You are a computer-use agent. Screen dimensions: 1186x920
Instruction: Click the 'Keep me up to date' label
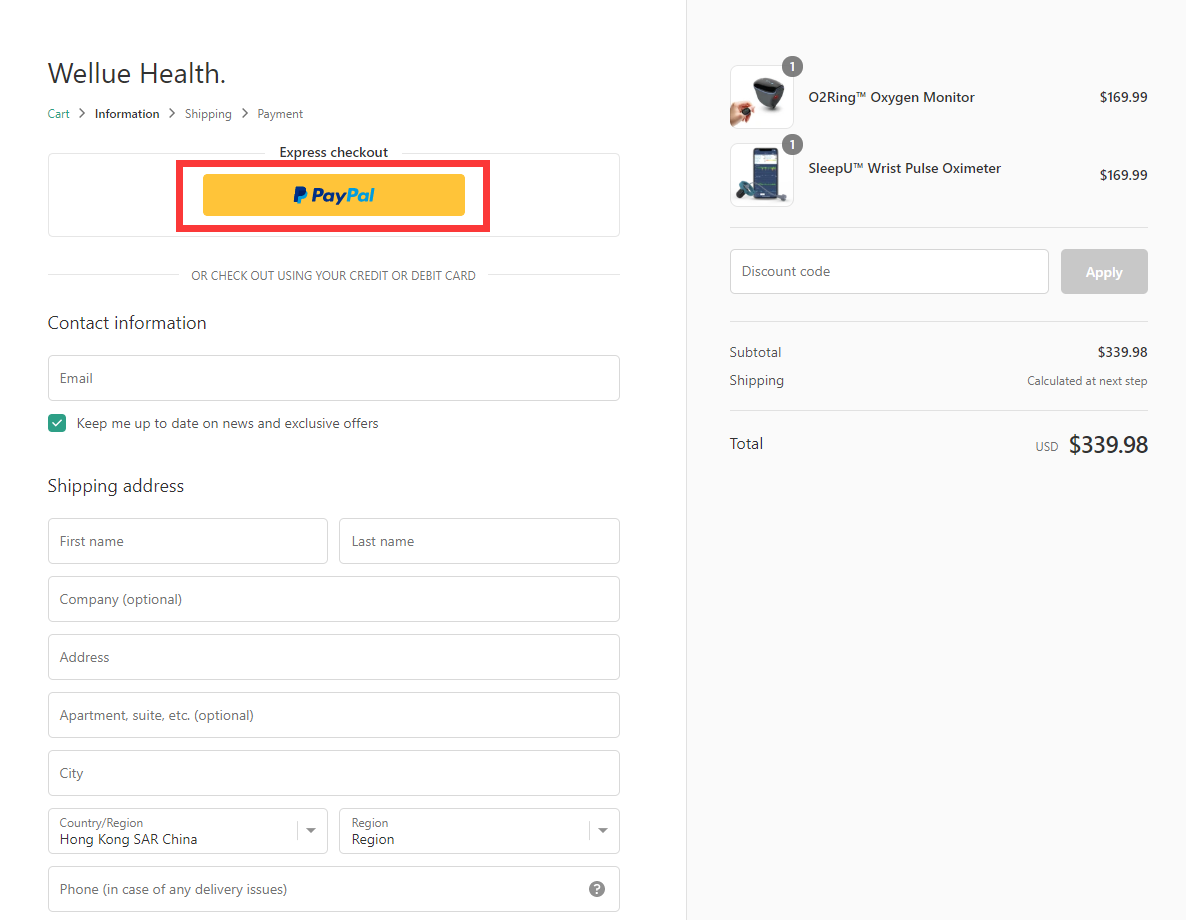coord(227,423)
